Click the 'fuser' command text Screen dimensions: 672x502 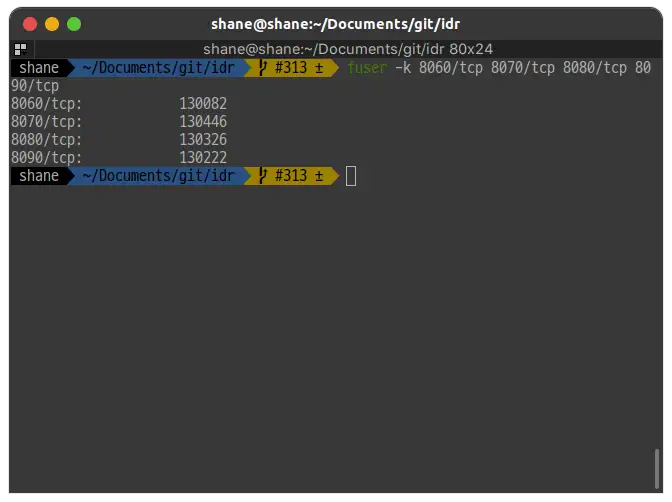[x=367, y=68]
